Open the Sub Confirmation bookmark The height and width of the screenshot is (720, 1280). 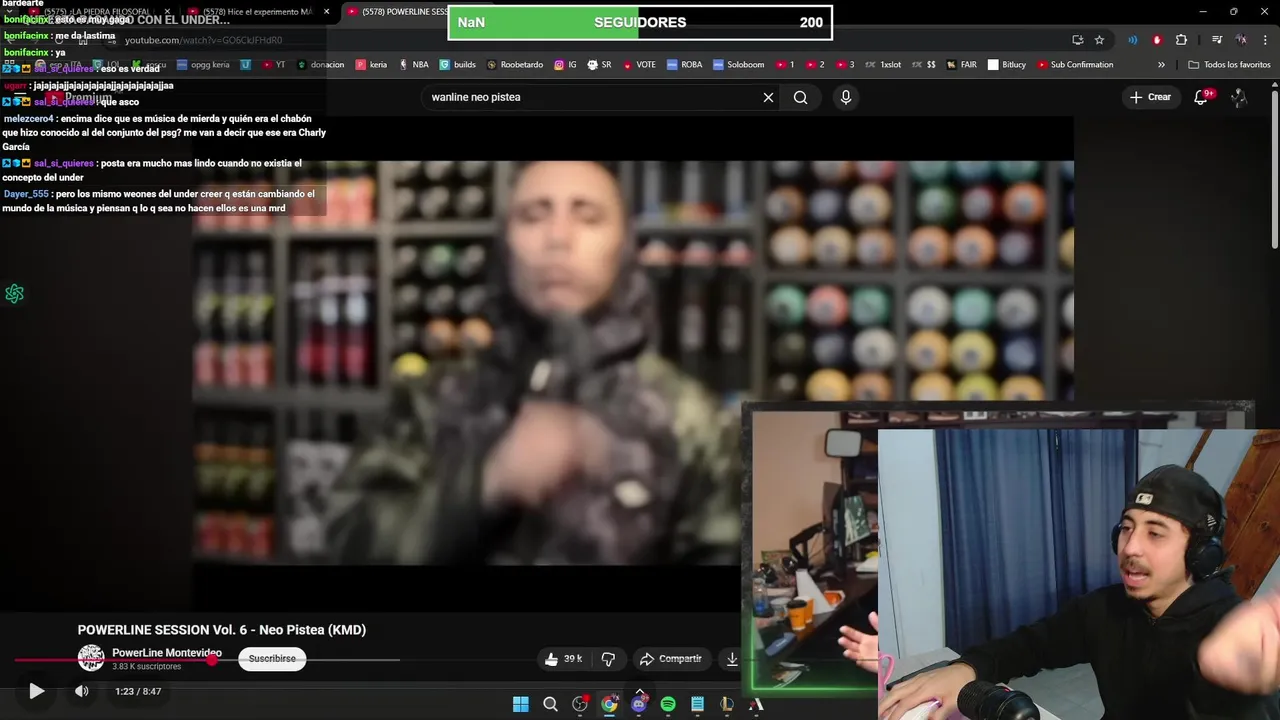(x=1075, y=65)
